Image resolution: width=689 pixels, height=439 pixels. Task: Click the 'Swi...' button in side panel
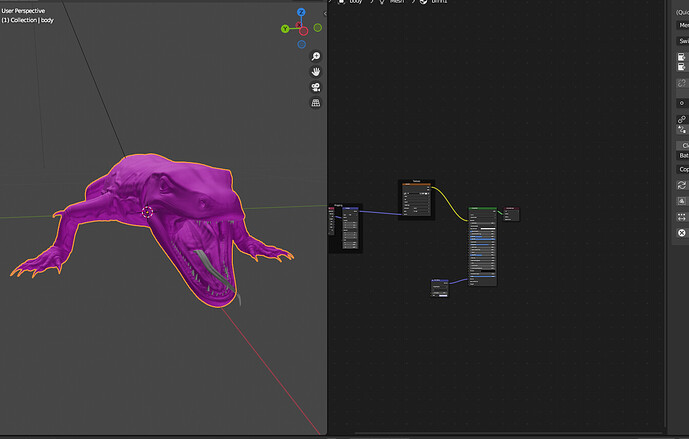coord(682,41)
